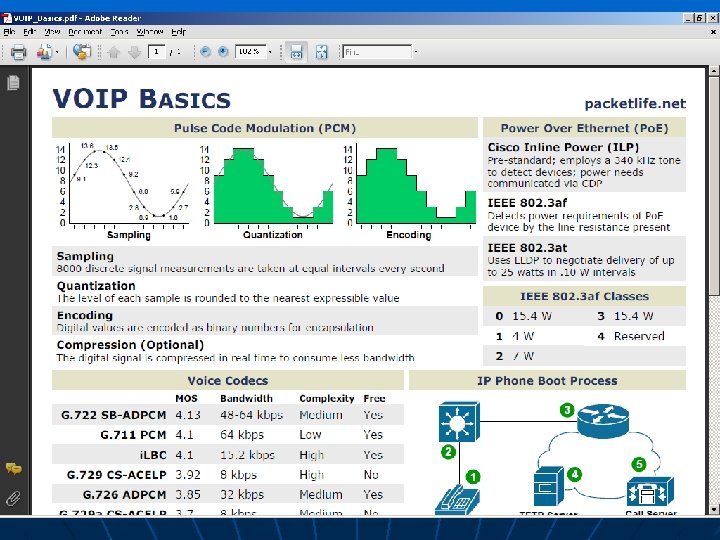Click the IEEE 802.3af heading
Image resolution: width=720 pixels, height=540 pixels.
pyautogui.click(x=527, y=203)
